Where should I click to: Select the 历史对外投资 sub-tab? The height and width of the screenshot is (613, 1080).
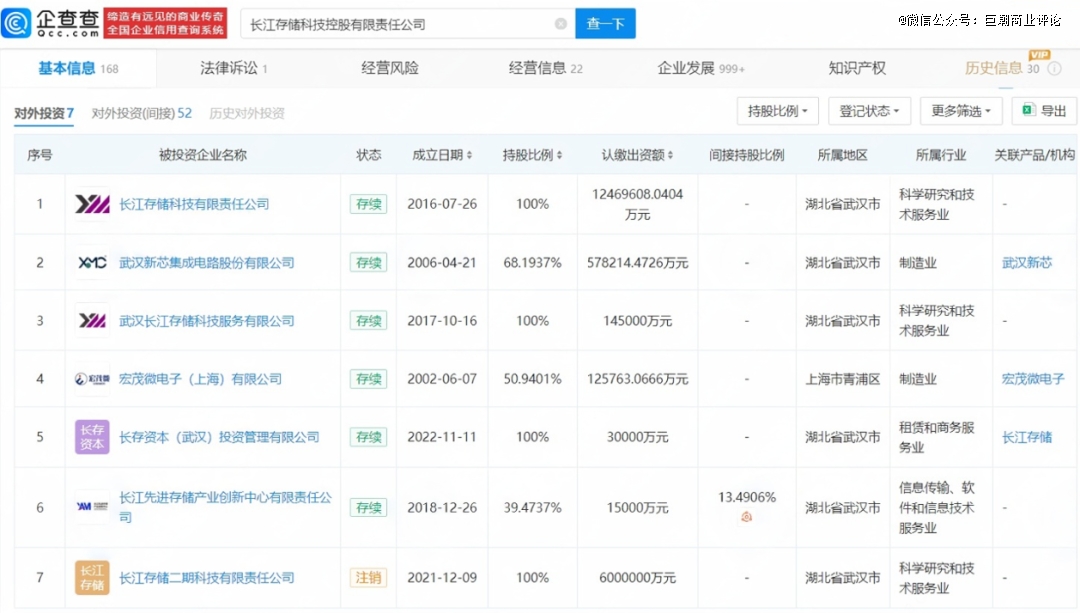[247, 113]
